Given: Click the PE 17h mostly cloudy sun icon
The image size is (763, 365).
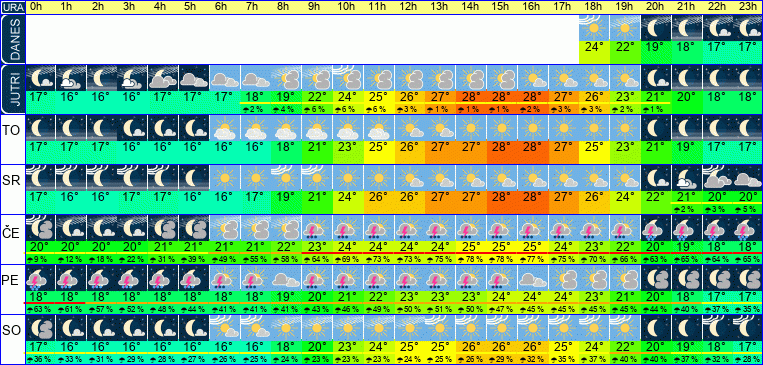Looking at the screenshot, I should tap(563, 277).
